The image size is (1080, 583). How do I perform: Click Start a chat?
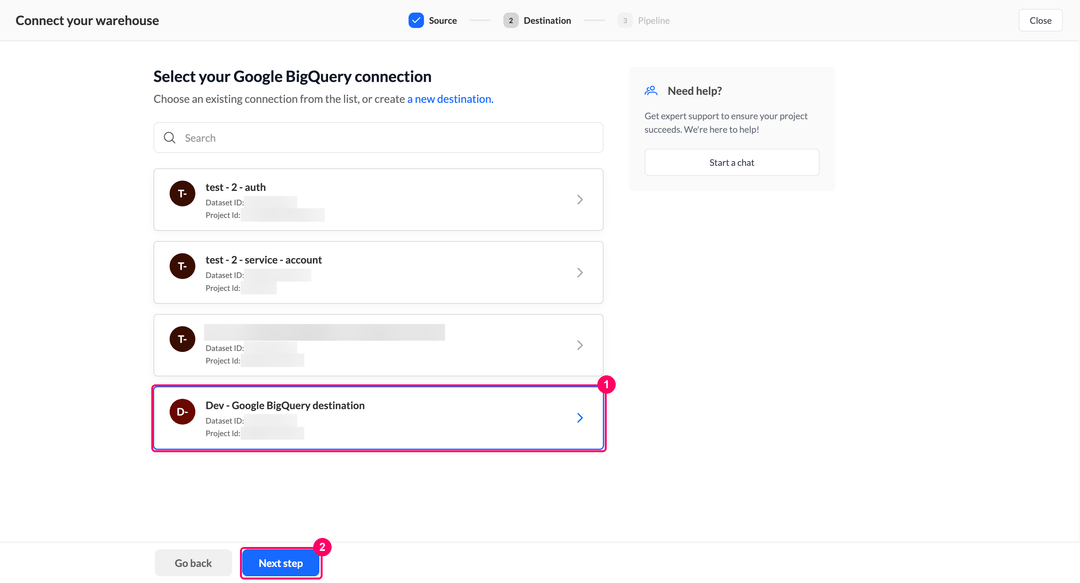click(731, 163)
